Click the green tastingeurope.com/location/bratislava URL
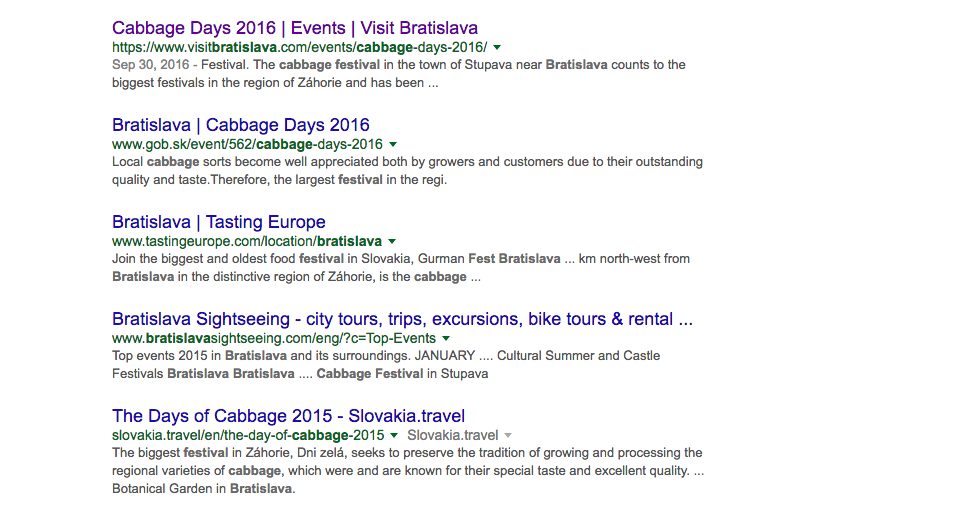This screenshot has width=958, height=514. tap(247, 241)
